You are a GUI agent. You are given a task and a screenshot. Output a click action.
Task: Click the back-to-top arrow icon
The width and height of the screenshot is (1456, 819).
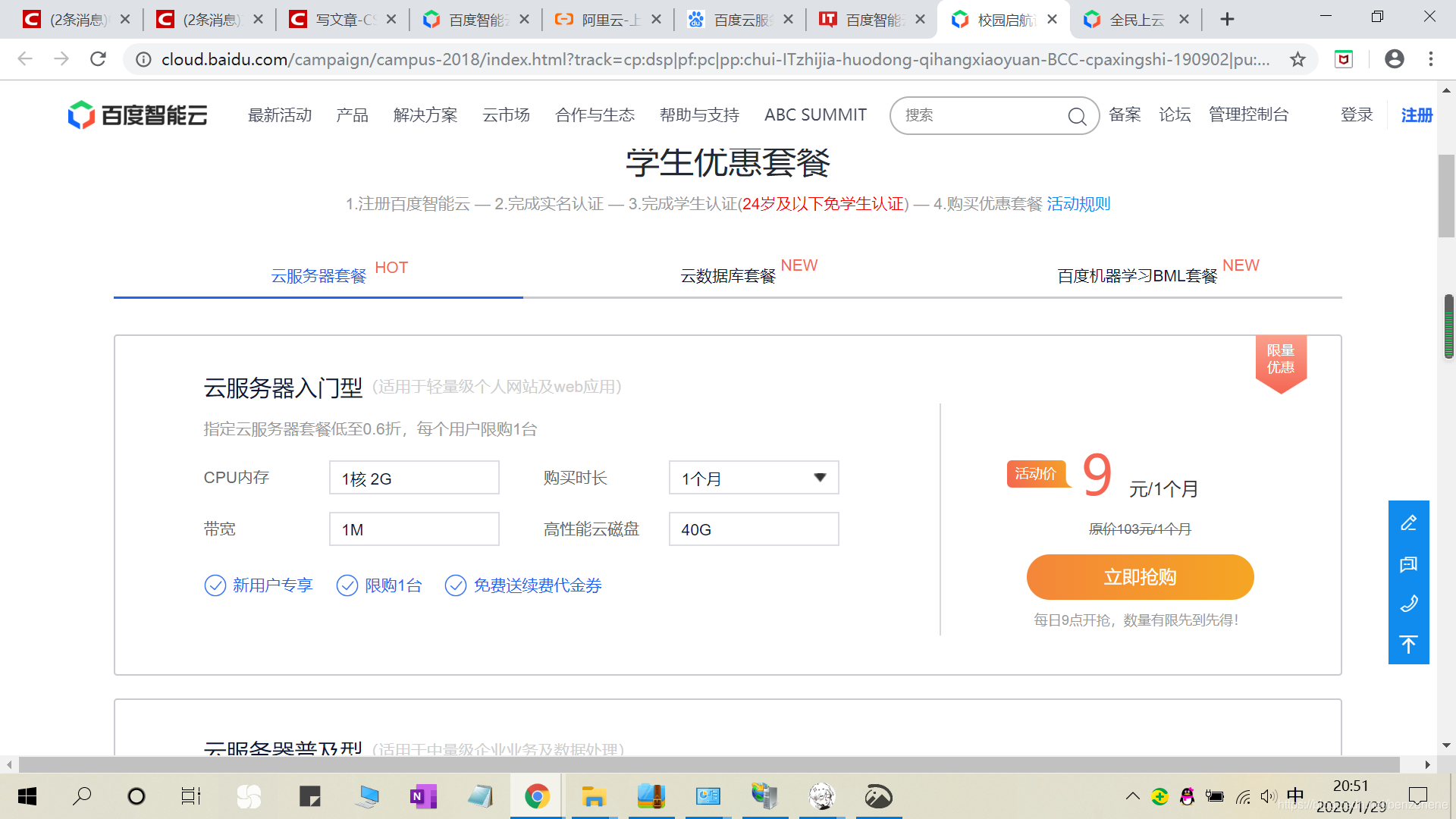tap(1409, 645)
